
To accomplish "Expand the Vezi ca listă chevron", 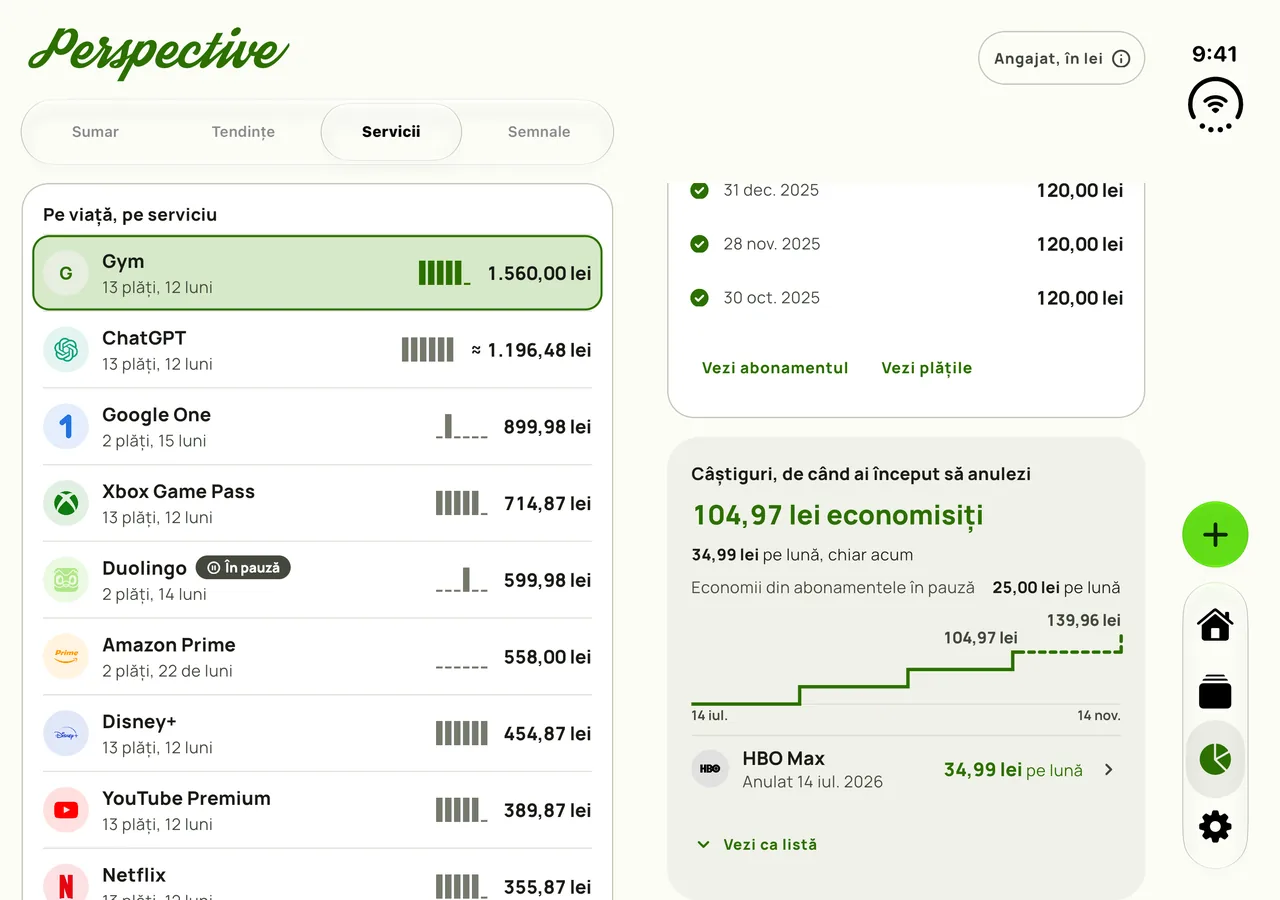I will click(703, 845).
